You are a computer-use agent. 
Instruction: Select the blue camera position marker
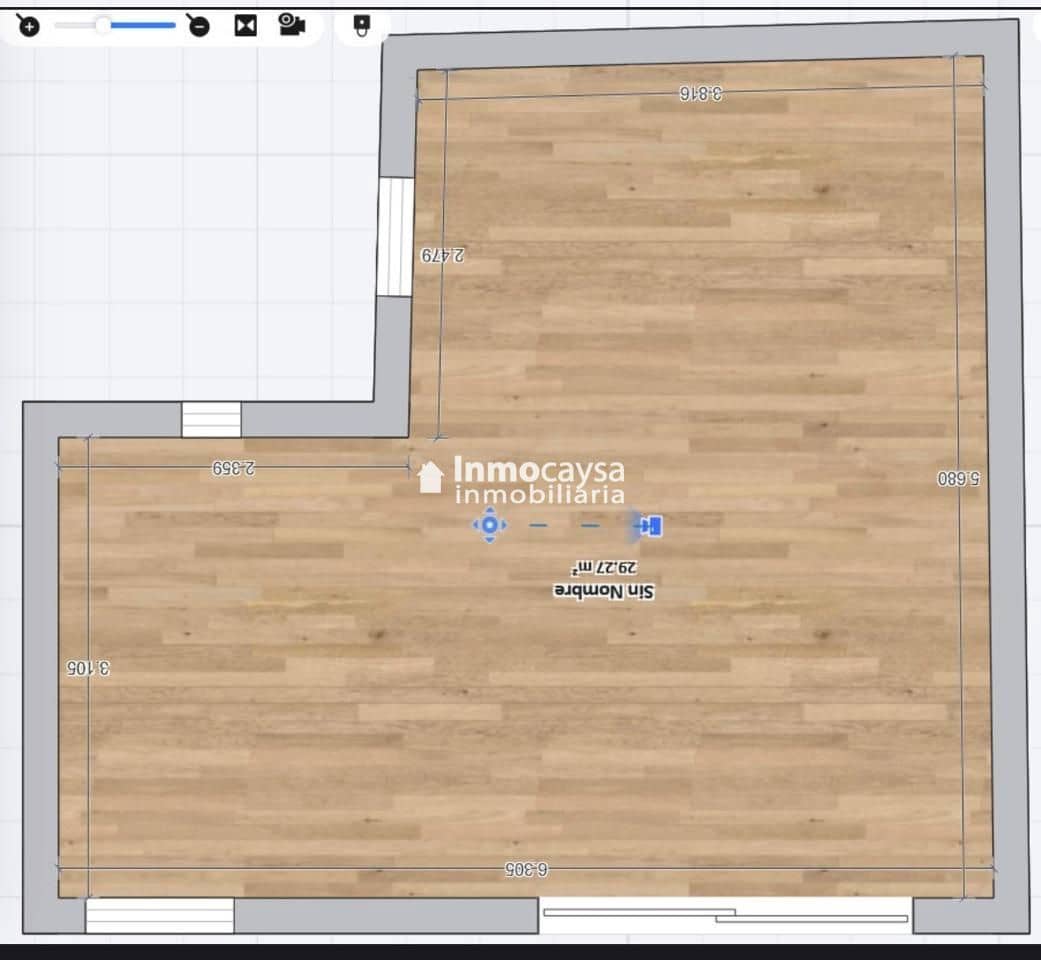(652, 525)
